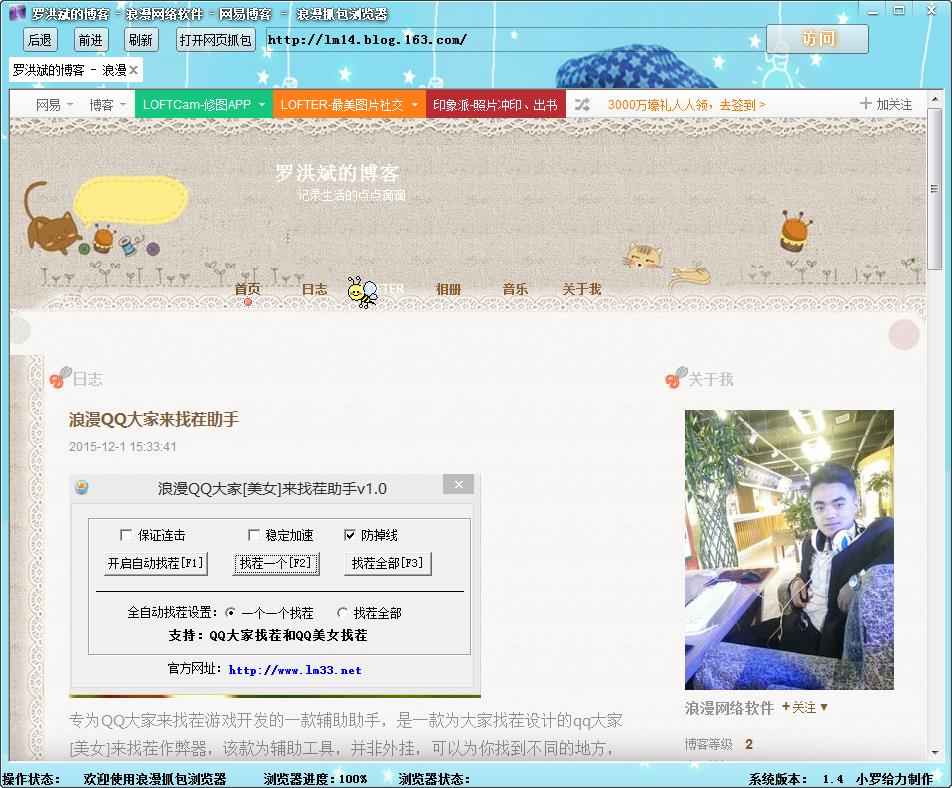The image size is (952, 788).
Task: Click the small globe icon in the 找茬助手 window
Action: click(x=82, y=487)
